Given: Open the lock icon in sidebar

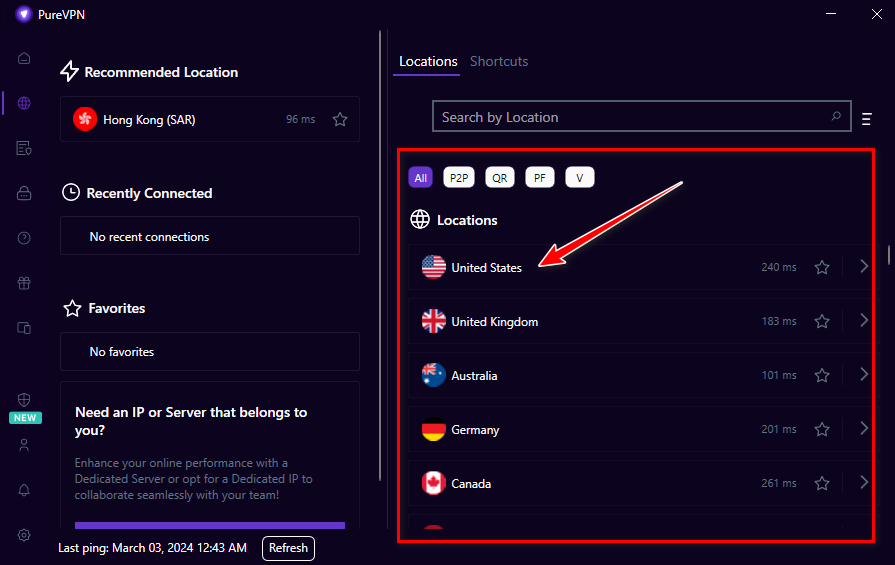Looking at the screenshot, I should coord(24,193).
